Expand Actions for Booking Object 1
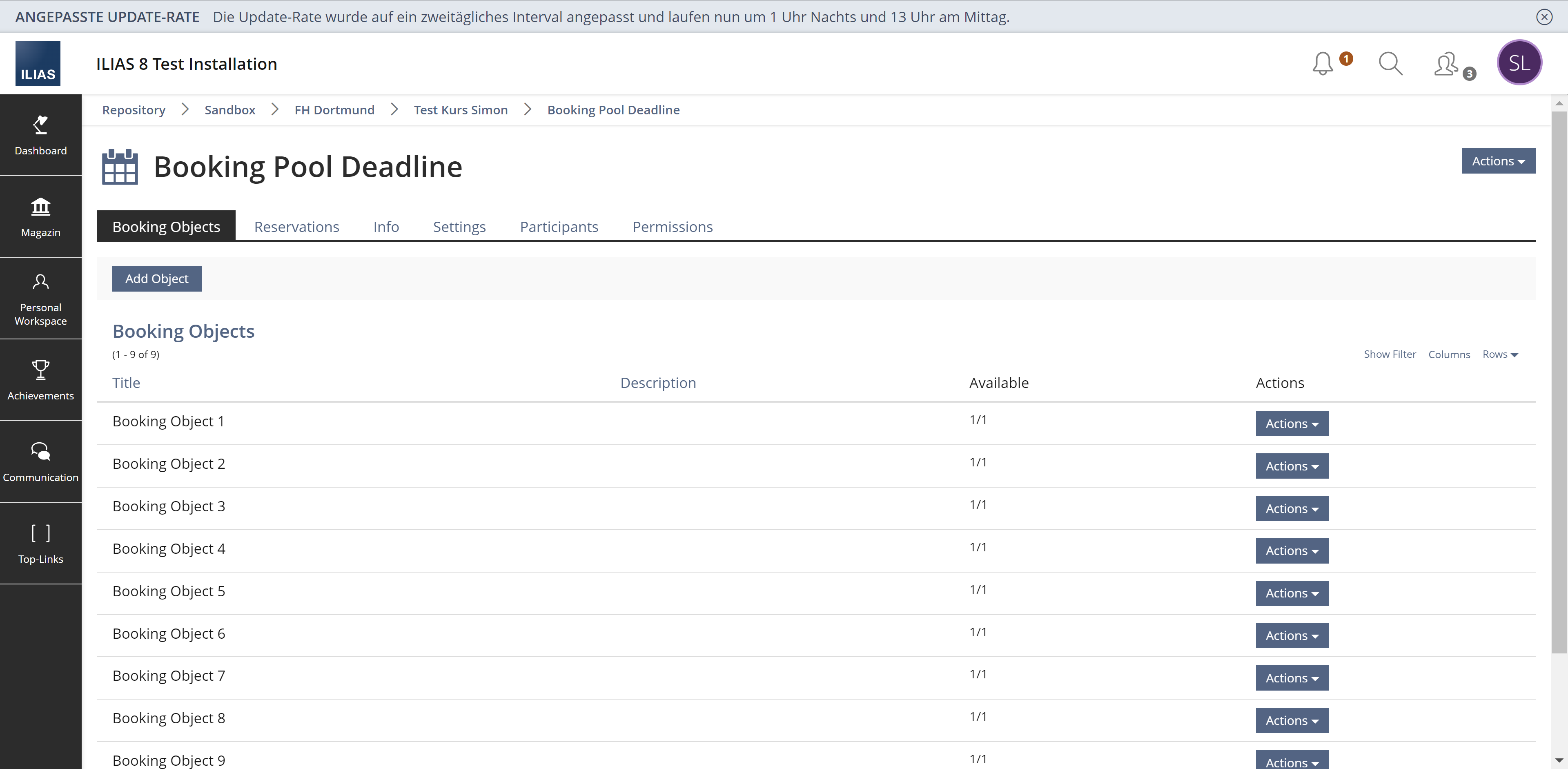This screenshot has width=1568, height=769. [1292, 423]
